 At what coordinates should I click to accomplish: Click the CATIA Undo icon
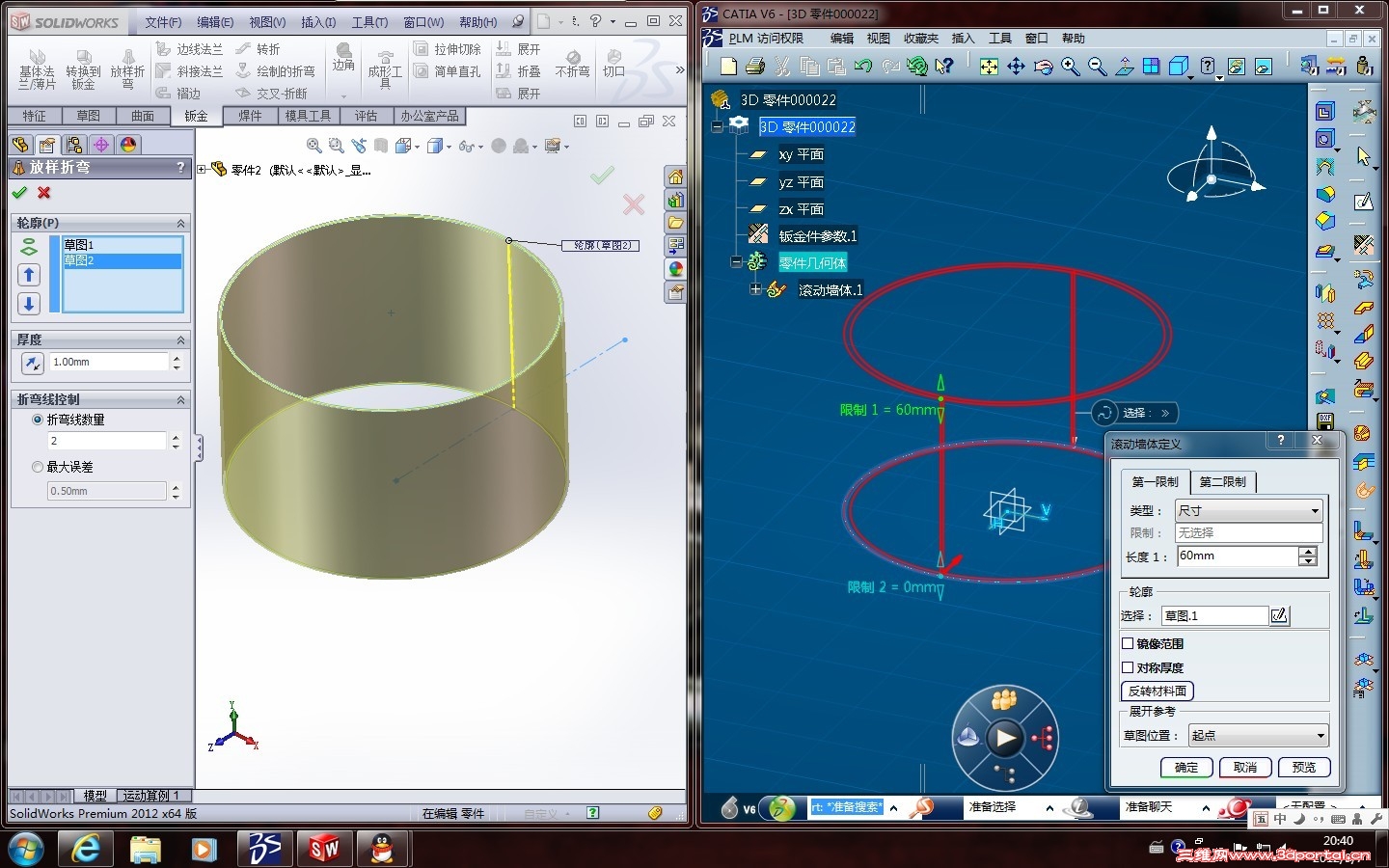pos(863,66)
